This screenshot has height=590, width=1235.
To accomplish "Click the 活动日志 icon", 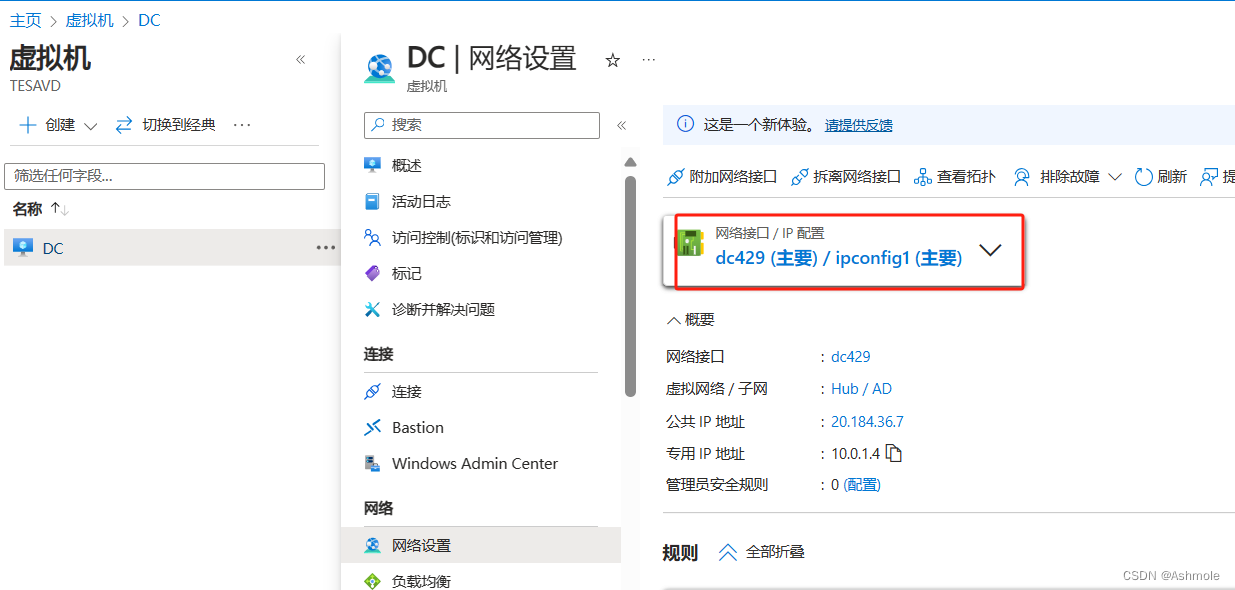I will [x=373, y=201].
